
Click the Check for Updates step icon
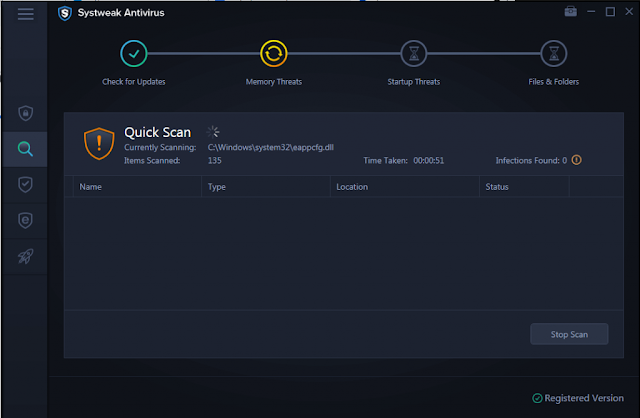click(133, 53)
